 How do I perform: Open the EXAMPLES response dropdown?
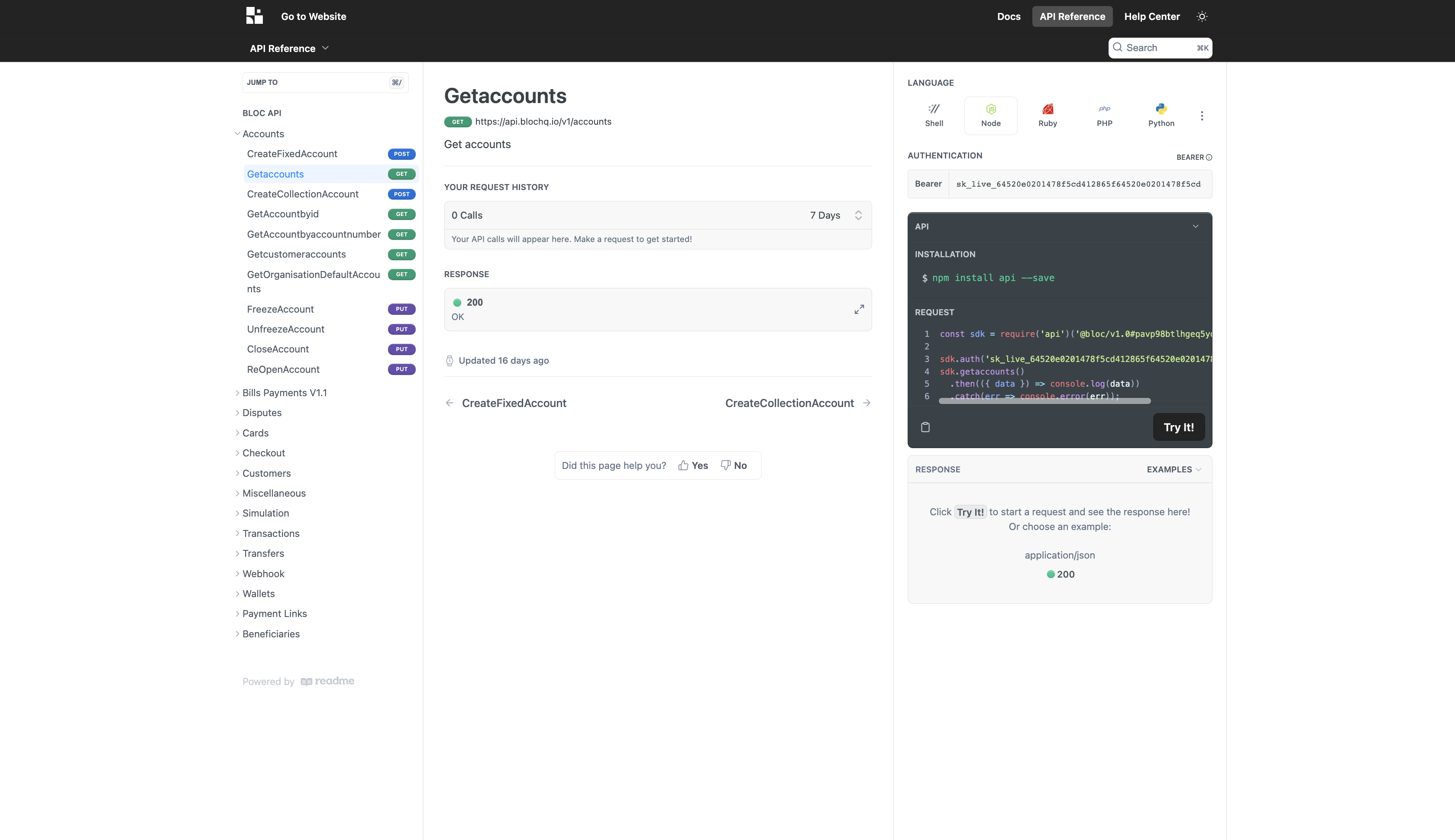point(1174,469)
